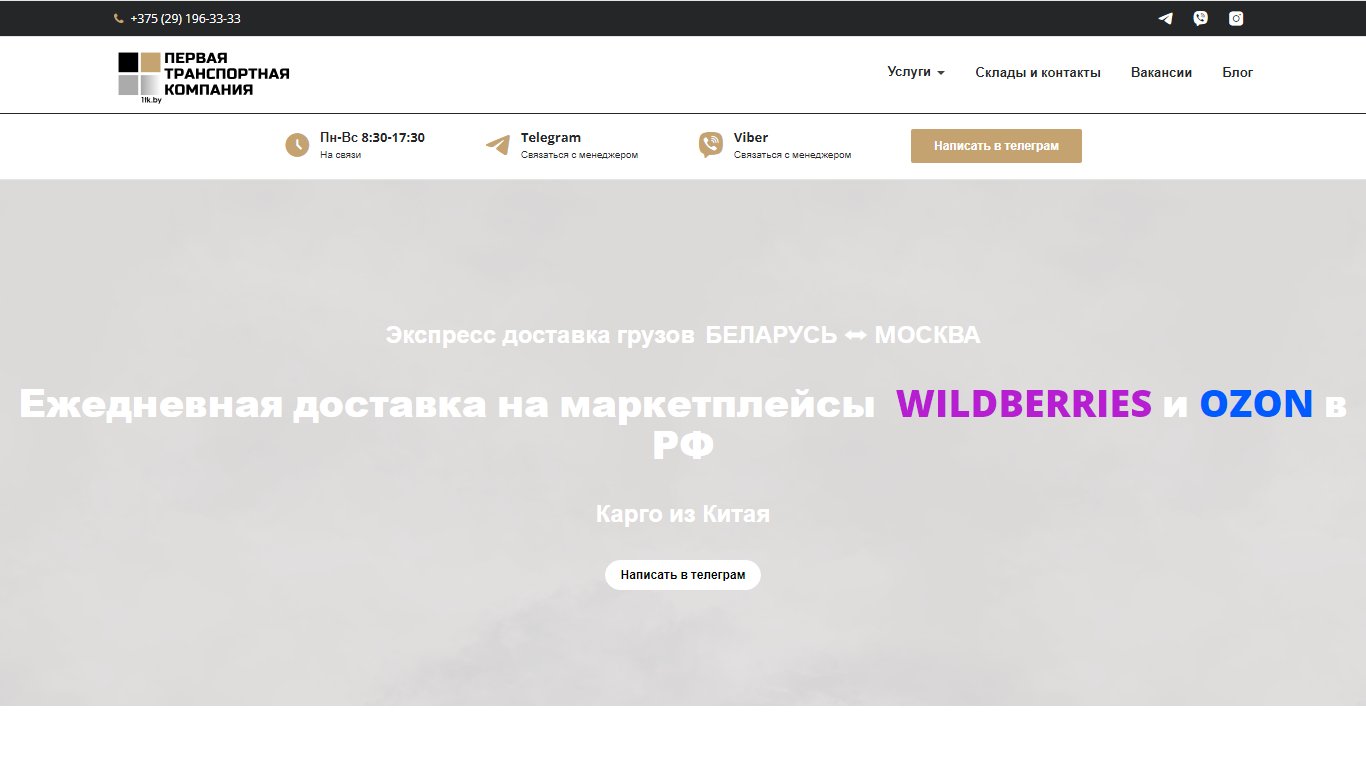
Task: Click the purple WILDBERRIES word
Action: coord(1024,403)
